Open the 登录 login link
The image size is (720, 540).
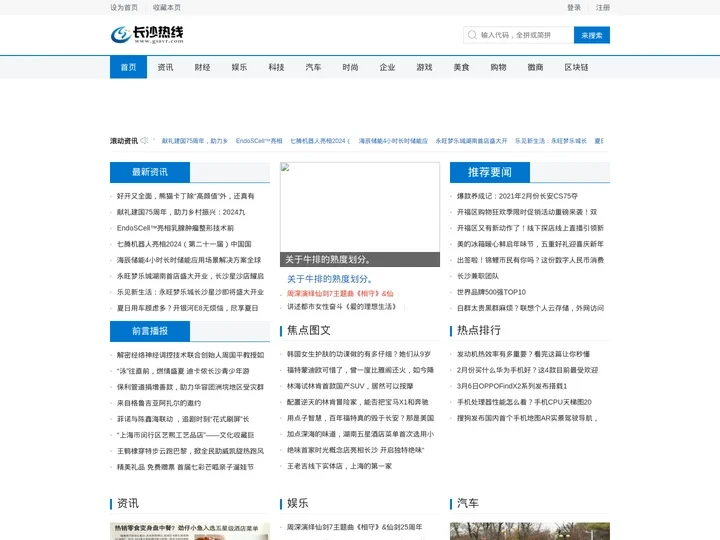pyautogui.click(x=574, y=7)
